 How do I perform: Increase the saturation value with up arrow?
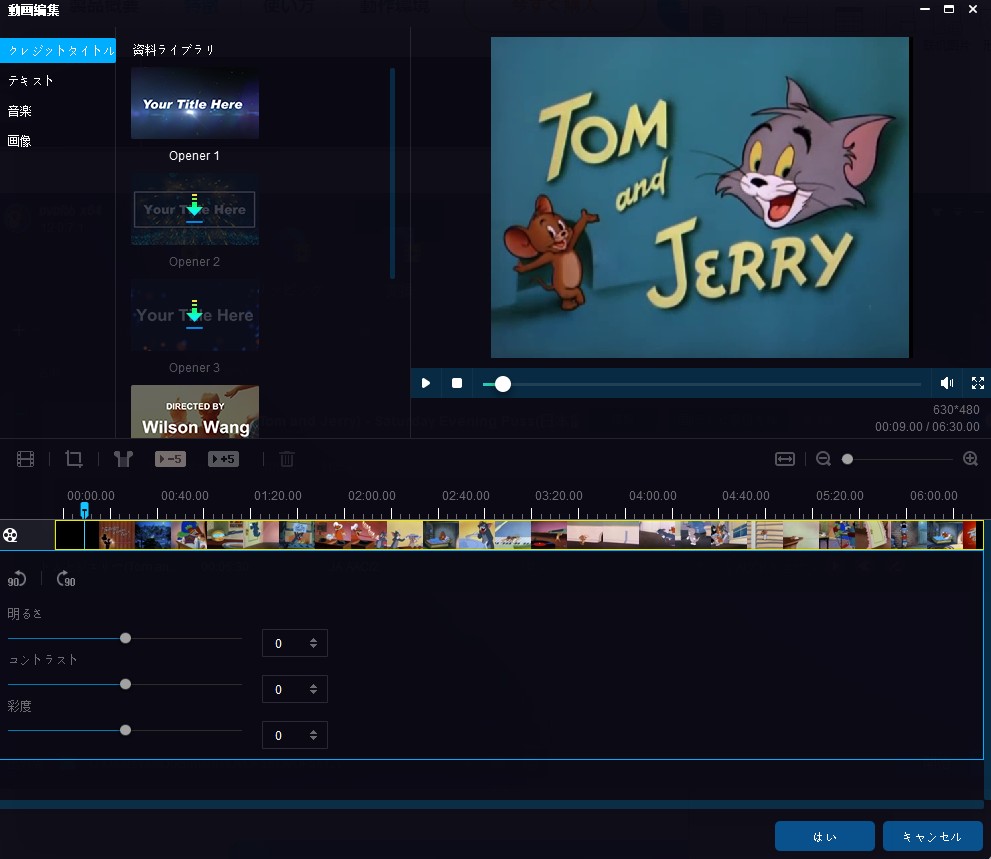tap(313, 731)
